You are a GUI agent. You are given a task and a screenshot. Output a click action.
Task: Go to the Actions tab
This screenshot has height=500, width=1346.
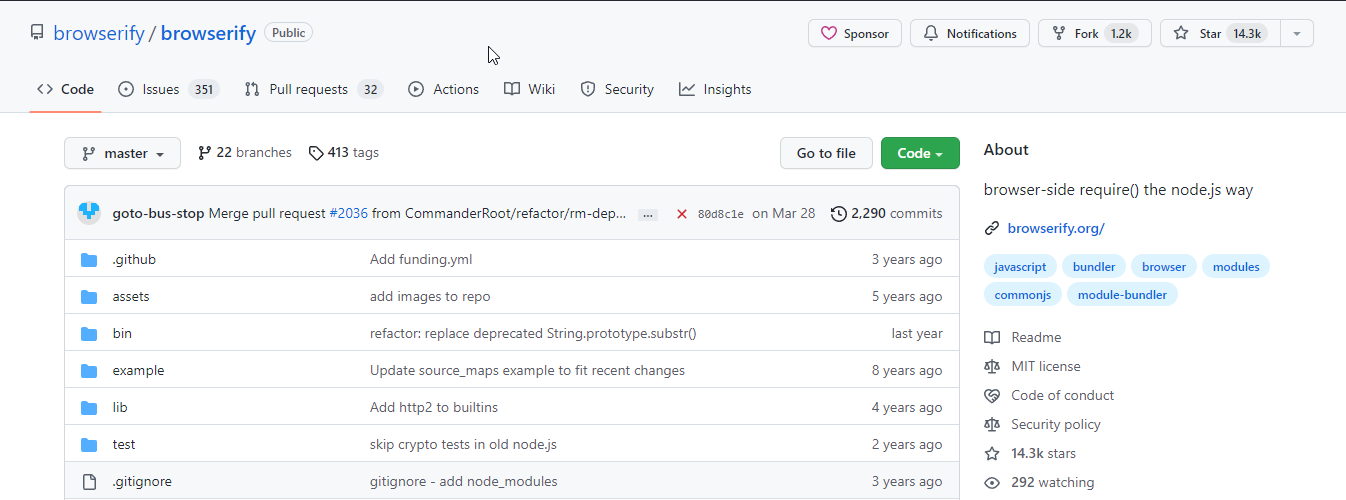443,89
